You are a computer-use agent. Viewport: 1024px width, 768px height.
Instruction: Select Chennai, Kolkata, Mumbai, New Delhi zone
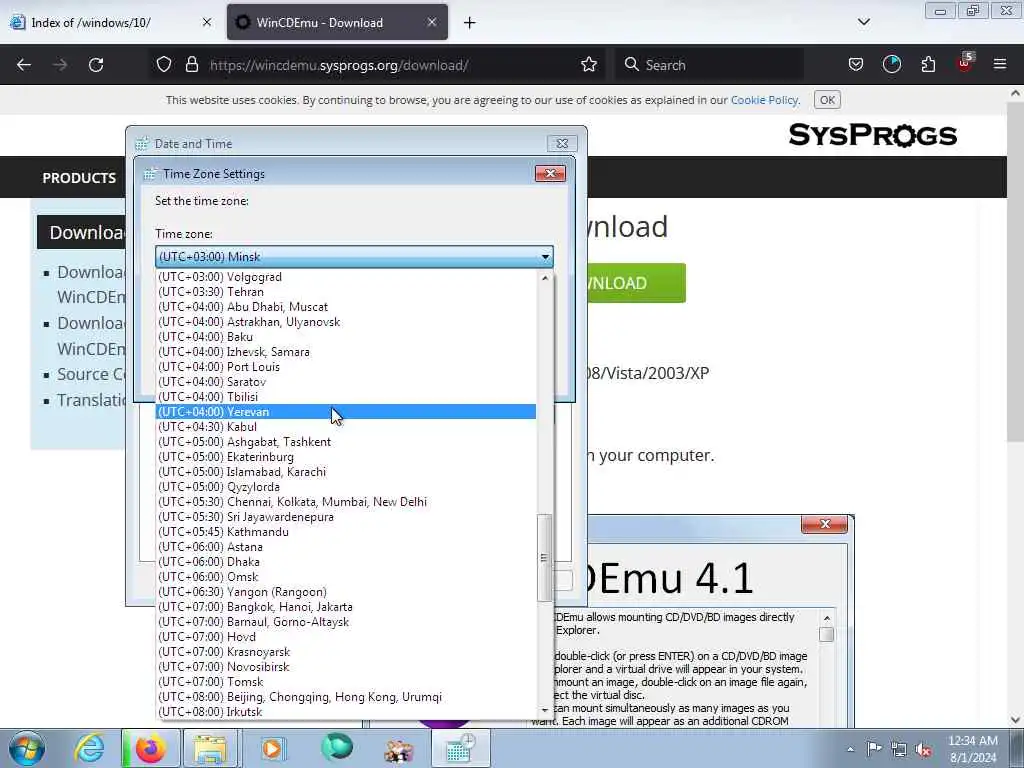tap(345, 502)
